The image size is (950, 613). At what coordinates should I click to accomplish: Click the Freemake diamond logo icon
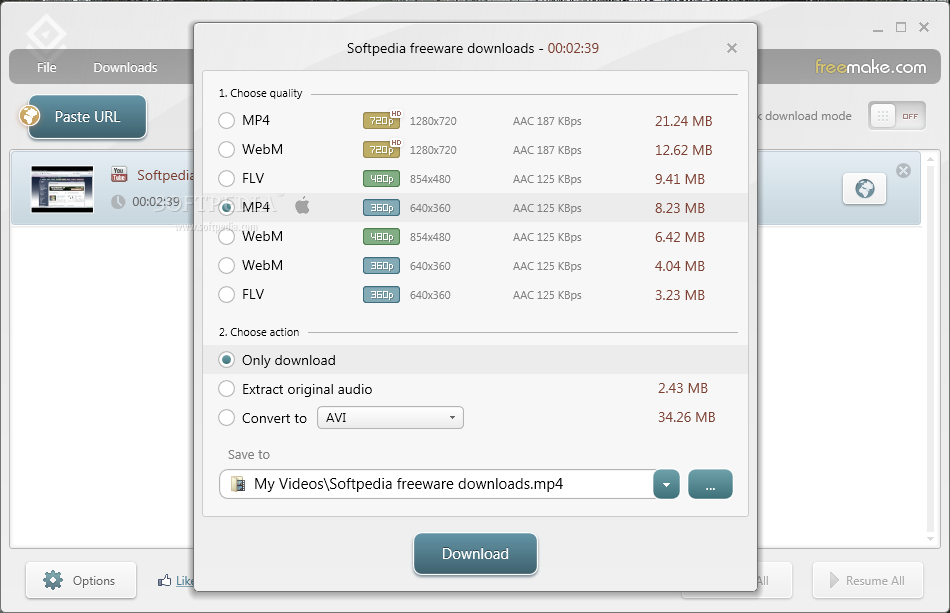coord(47,33)
